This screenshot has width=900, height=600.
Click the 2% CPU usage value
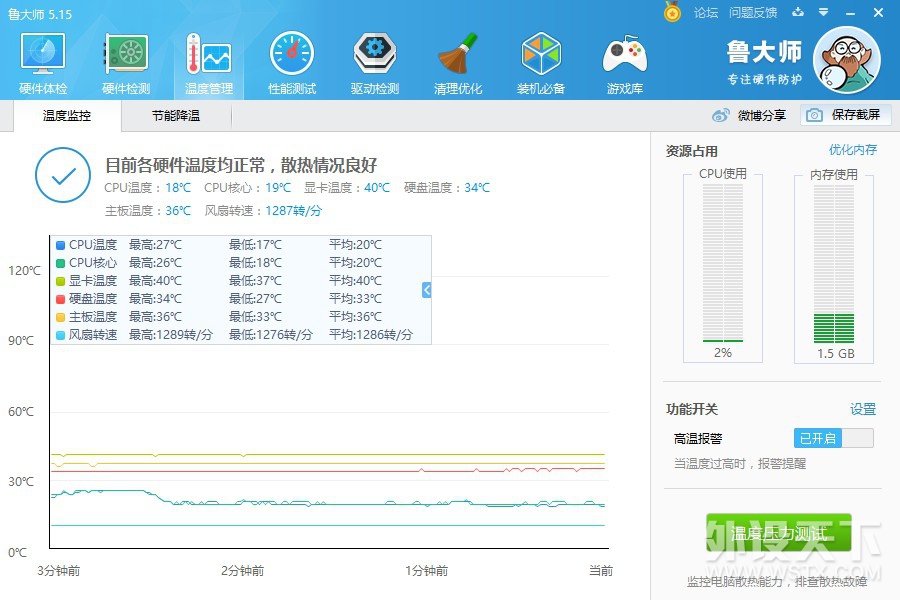tap(723, 353)
